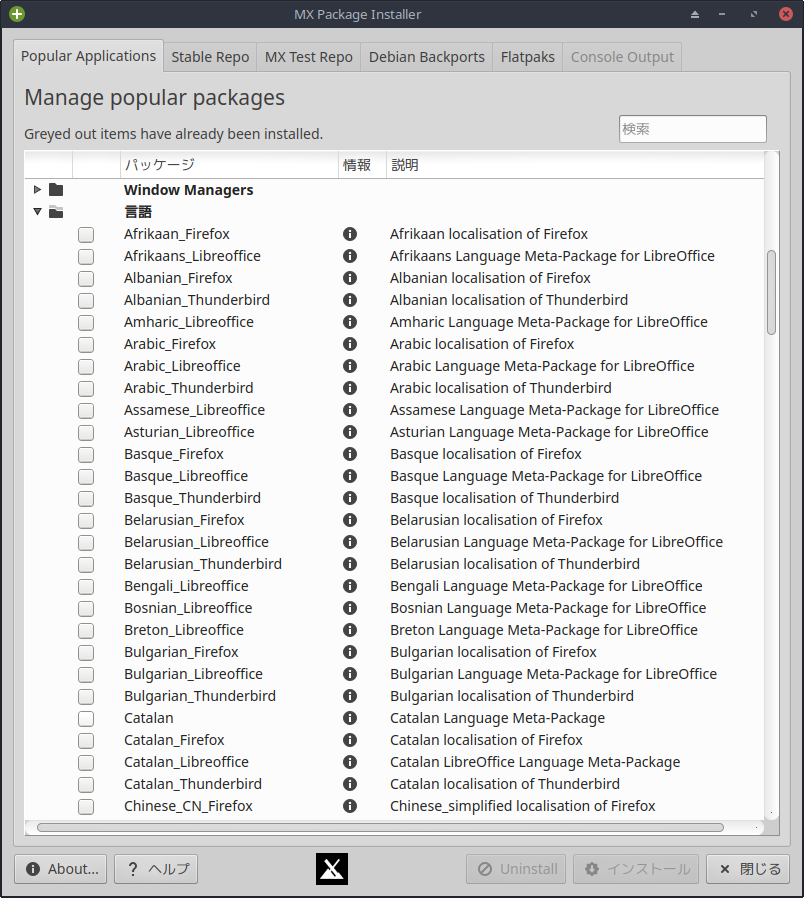Switch to Stable Repo tab

tap(210, 57)
